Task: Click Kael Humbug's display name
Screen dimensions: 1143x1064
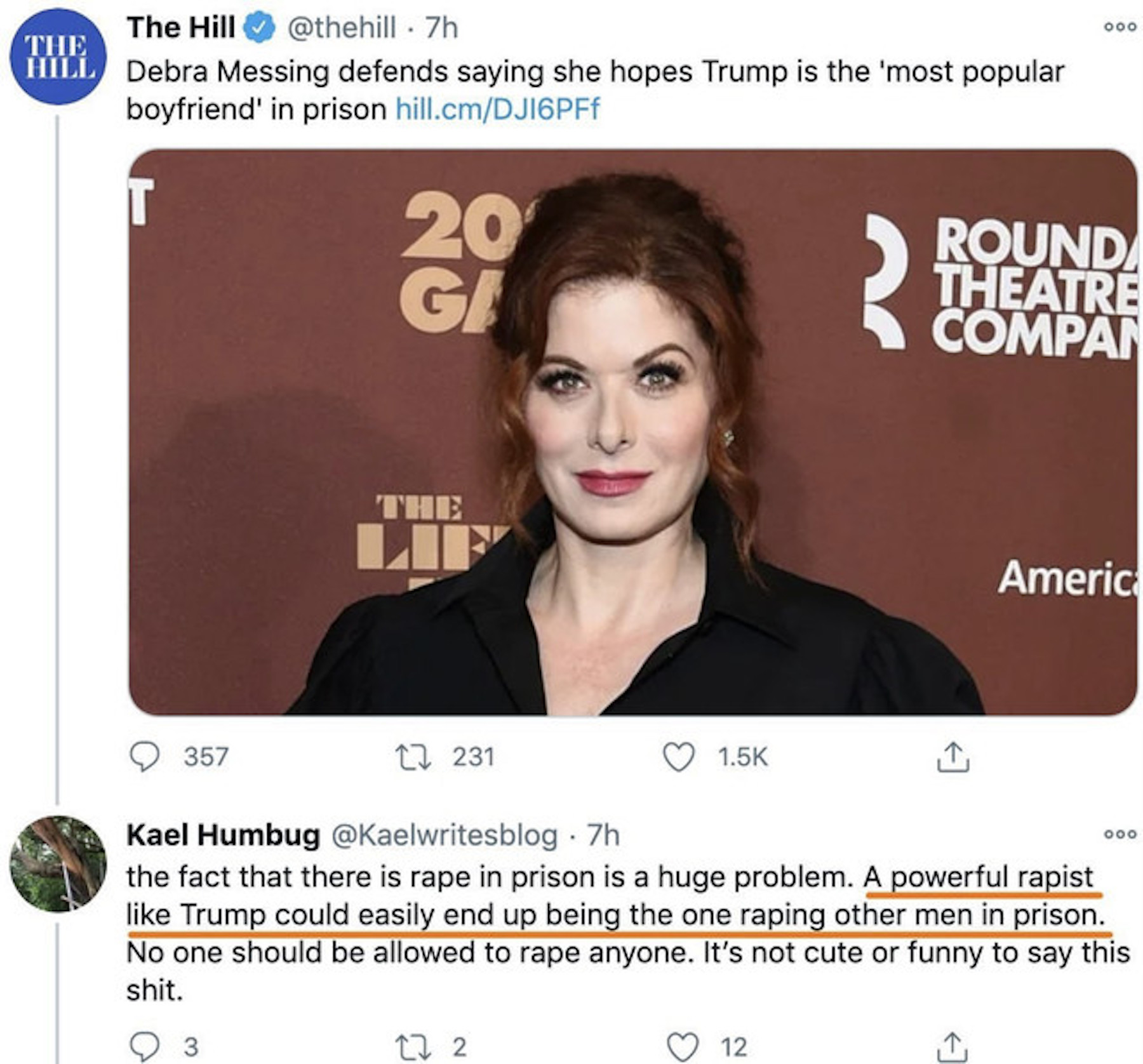Action: 223,835
